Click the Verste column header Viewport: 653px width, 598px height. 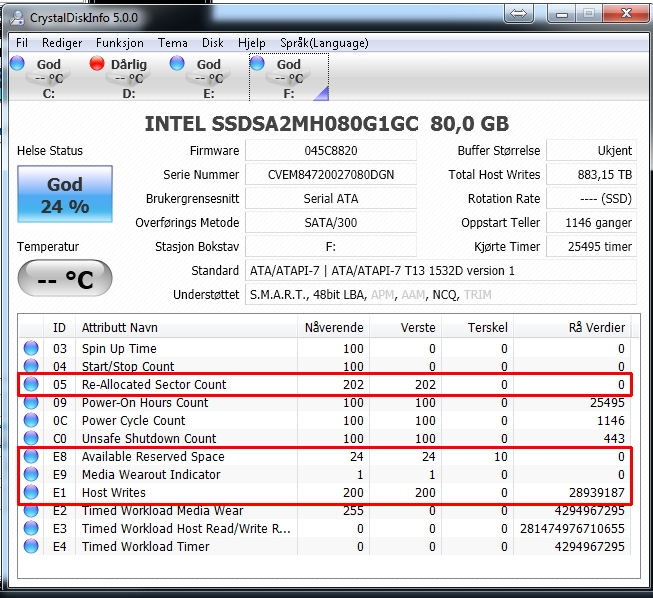coord(406,327)
